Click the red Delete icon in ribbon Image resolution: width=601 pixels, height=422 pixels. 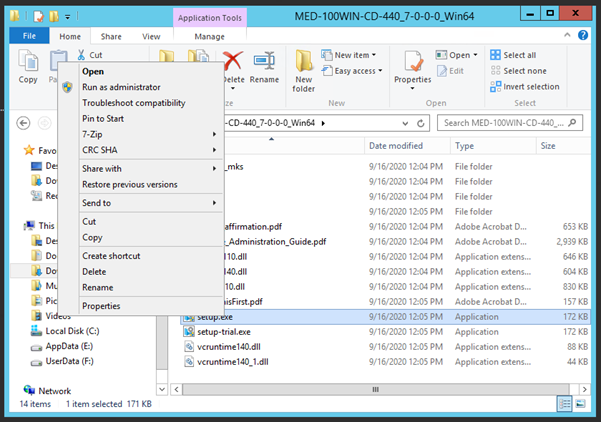[233, 61]
